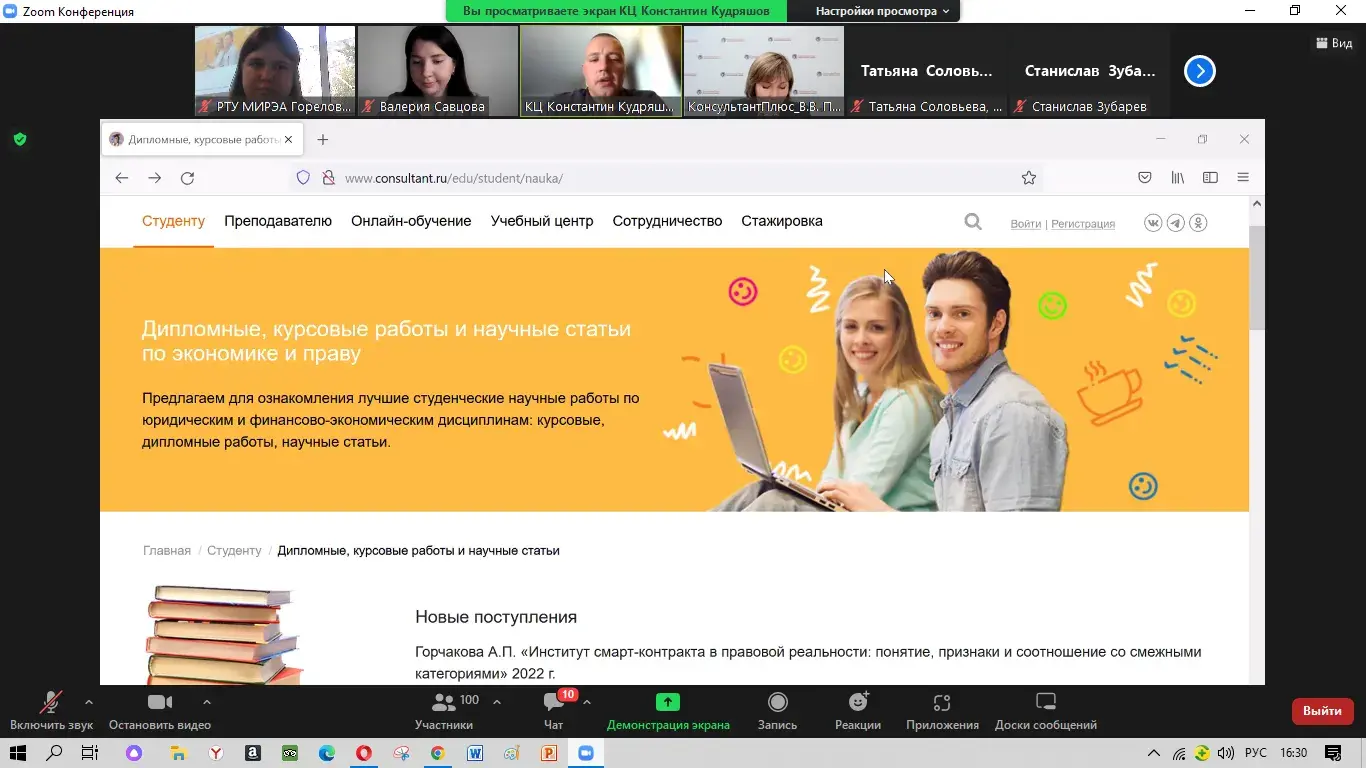Image resolution: width=1366 pixels, height=768 pixels.
Task: Go forward in the browser
Action: point(155,178)
